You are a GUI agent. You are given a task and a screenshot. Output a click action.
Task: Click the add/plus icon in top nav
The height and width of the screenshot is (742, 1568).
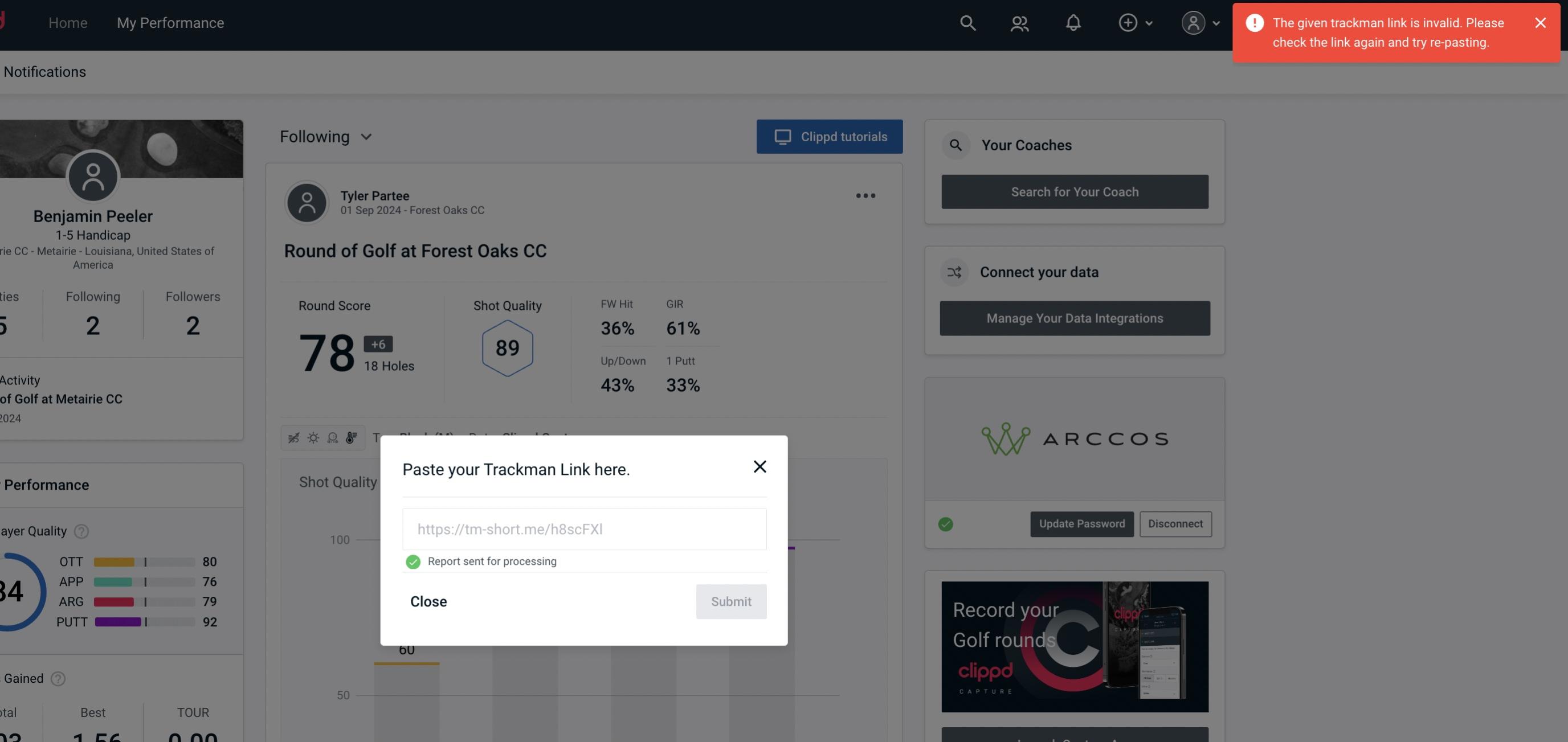pyautogui.click(x=1128, y=22)
